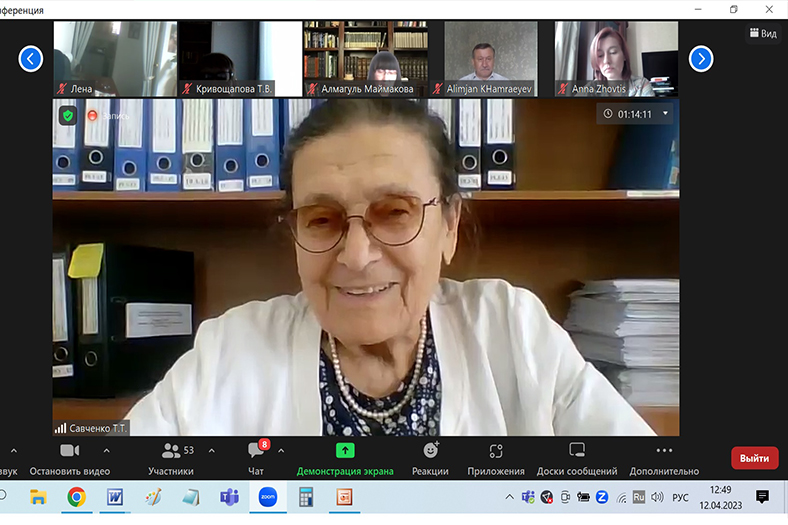Expand the arrow next to Chat
Screen dimensions: 788x525
coord(281,450)
